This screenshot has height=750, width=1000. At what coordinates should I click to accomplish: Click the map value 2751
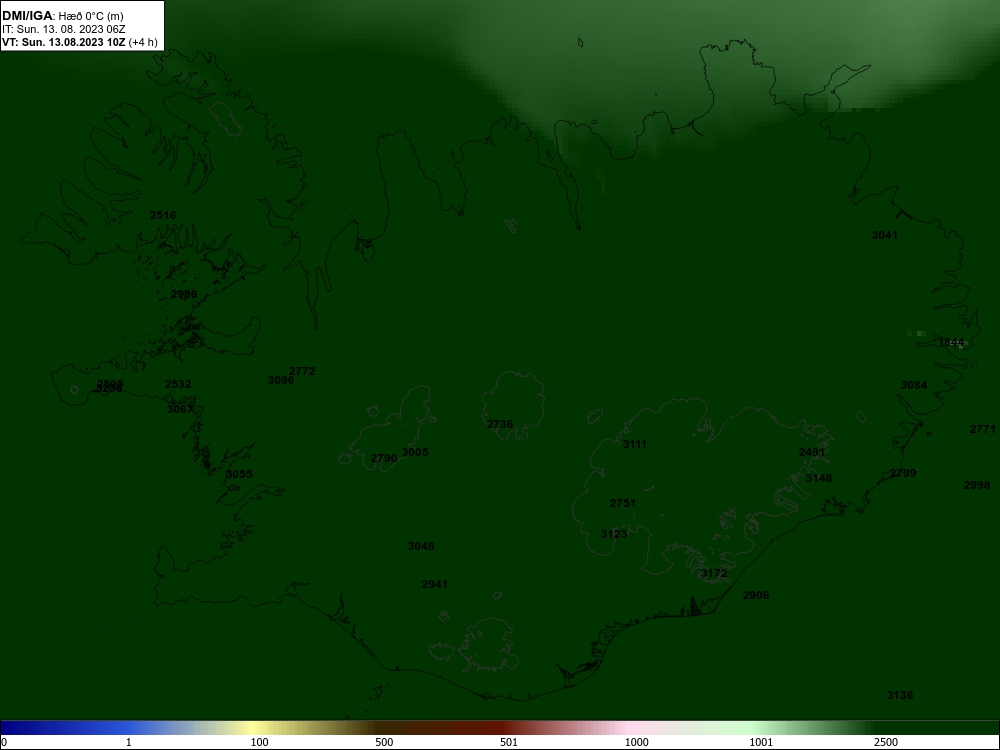(x=622, y=503)
